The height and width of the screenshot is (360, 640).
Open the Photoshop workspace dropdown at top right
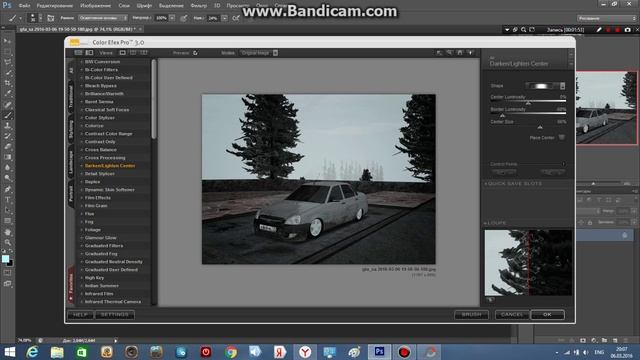pos(607,18)
